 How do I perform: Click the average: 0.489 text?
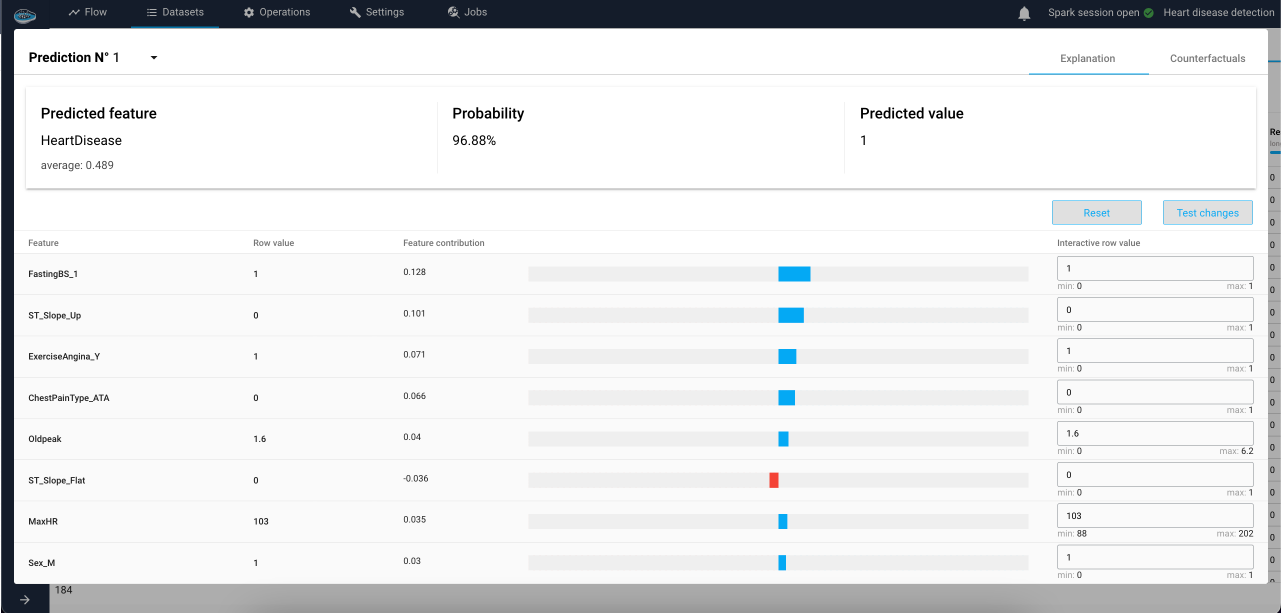click(x=77, y=165)
